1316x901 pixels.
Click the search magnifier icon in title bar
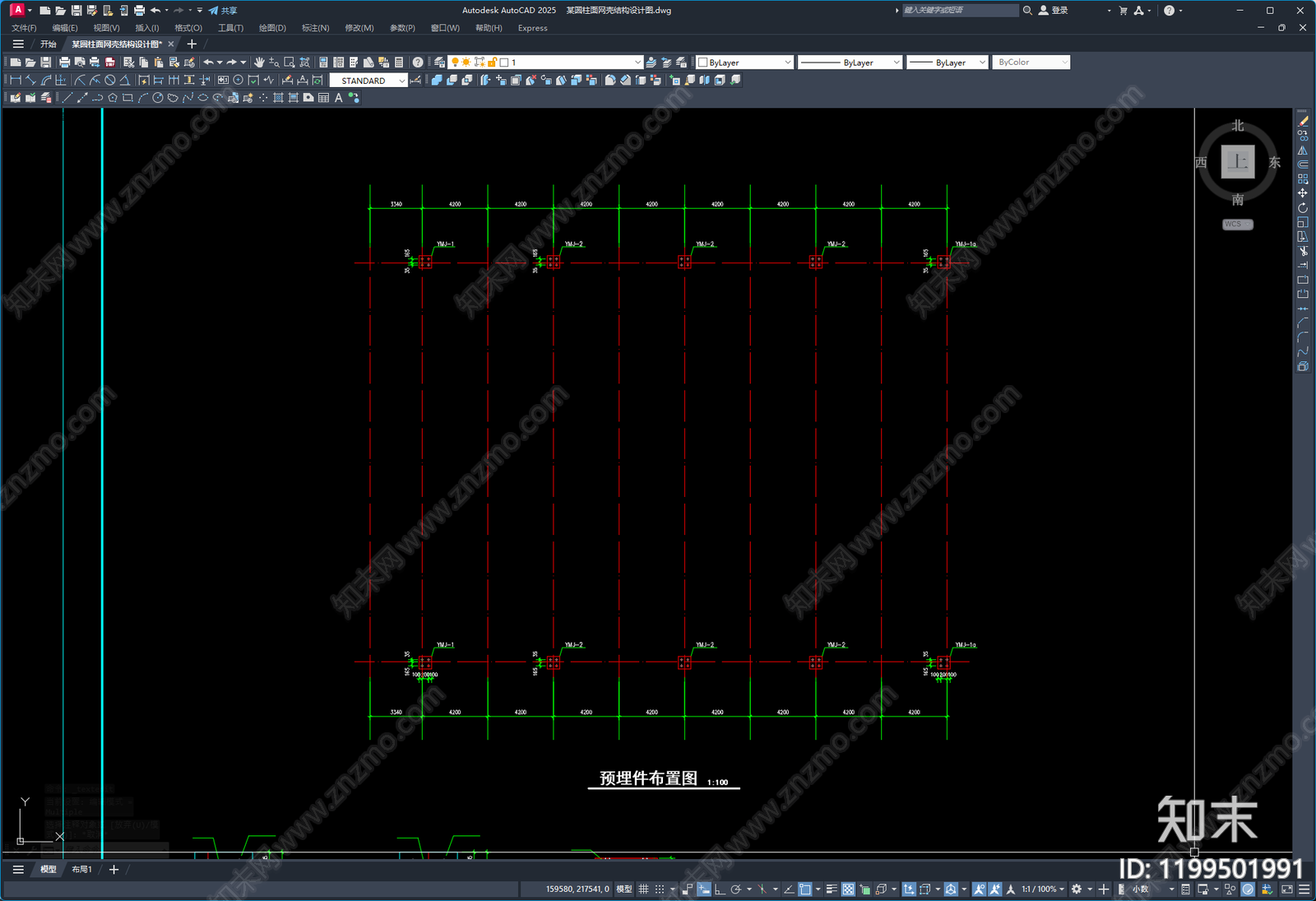(x=1027, y=11)
